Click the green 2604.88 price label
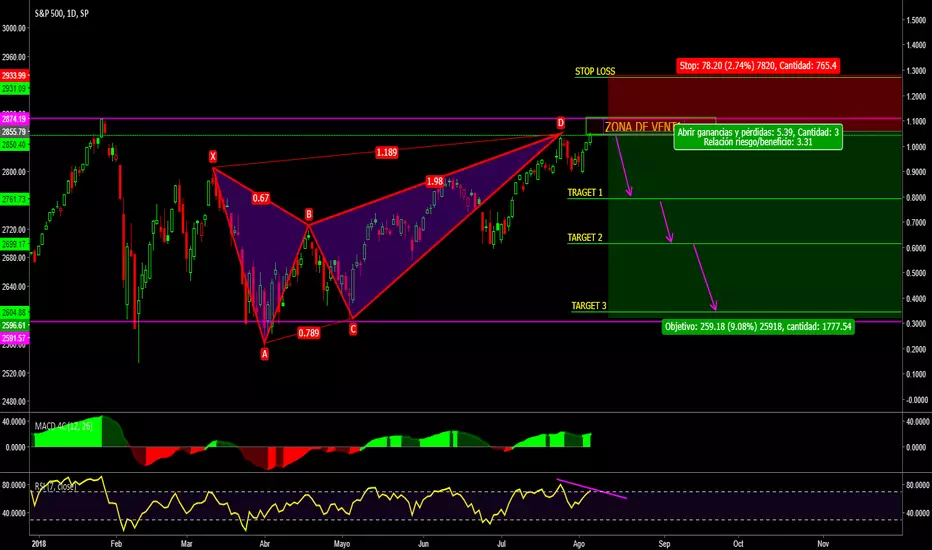This screenshot has height=550, width=932. (x=14, y=312)
